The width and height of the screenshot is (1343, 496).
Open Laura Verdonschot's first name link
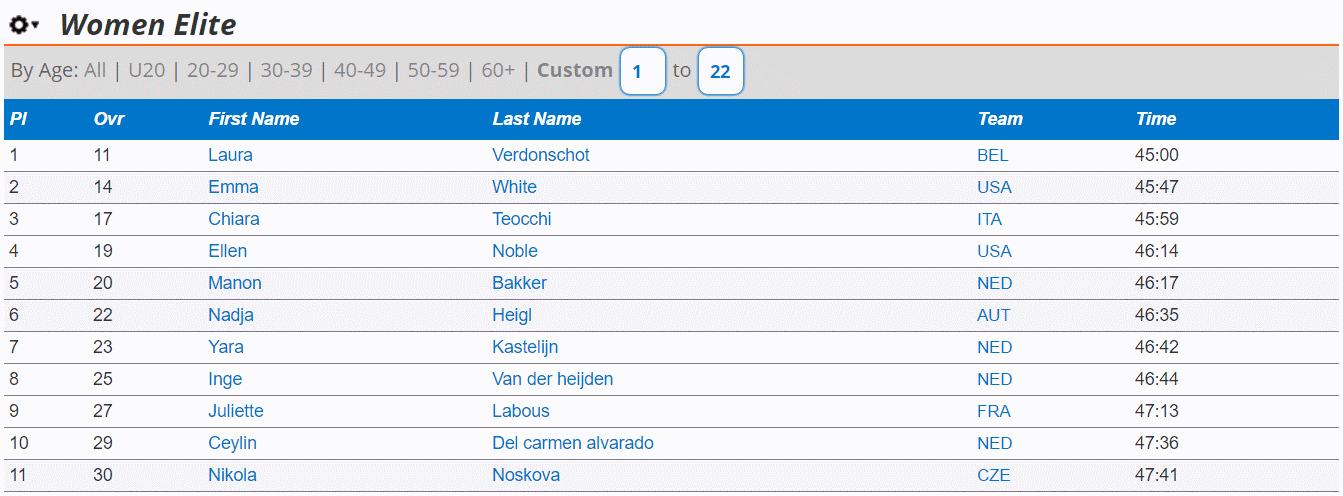(x=230, y=155)
